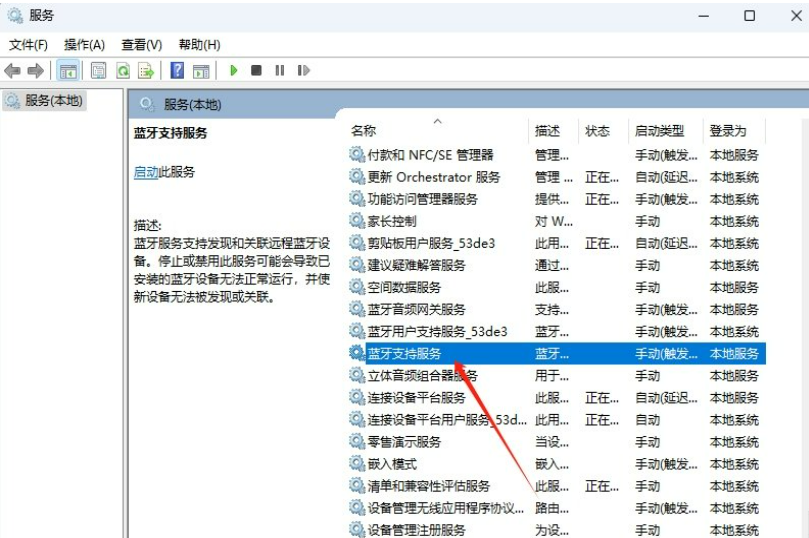Click the gear icon beside 空间数据服务

(x=357, y=286)
